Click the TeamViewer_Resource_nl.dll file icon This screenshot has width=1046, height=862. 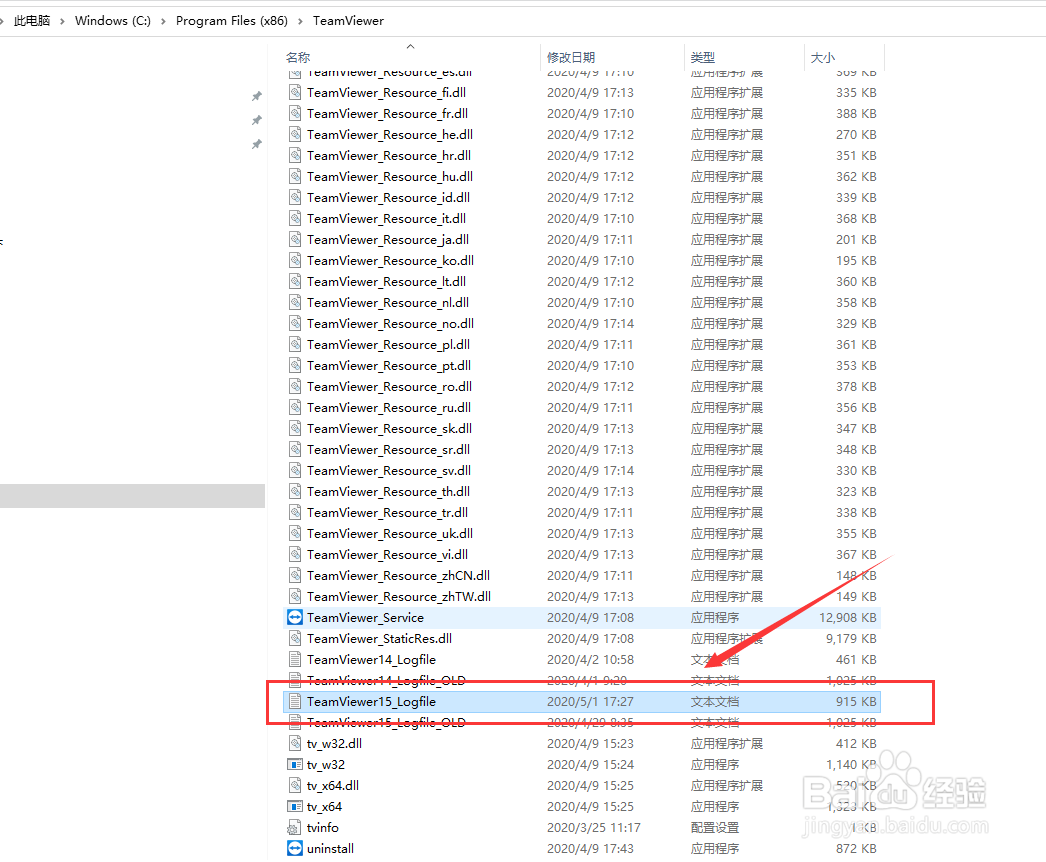click(294, 302)
